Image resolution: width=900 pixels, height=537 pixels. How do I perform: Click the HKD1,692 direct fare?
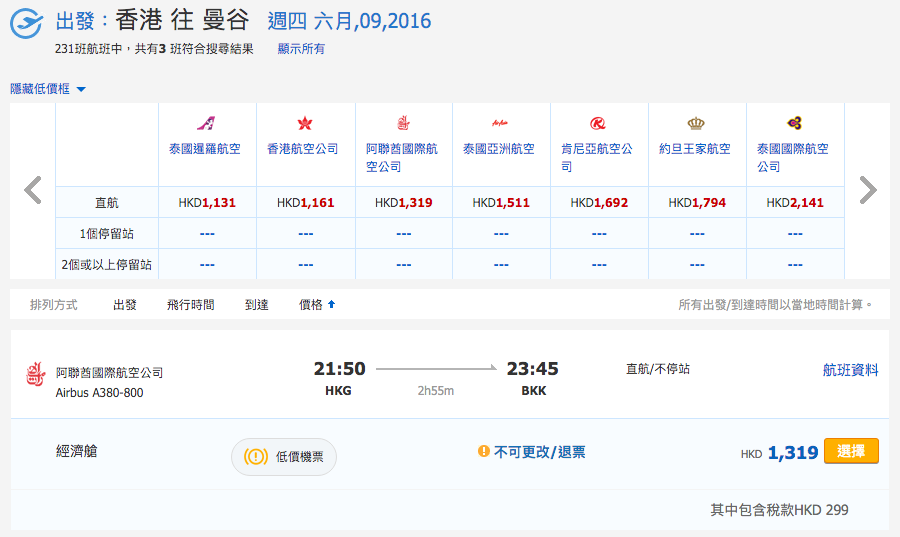pos(599,203)
